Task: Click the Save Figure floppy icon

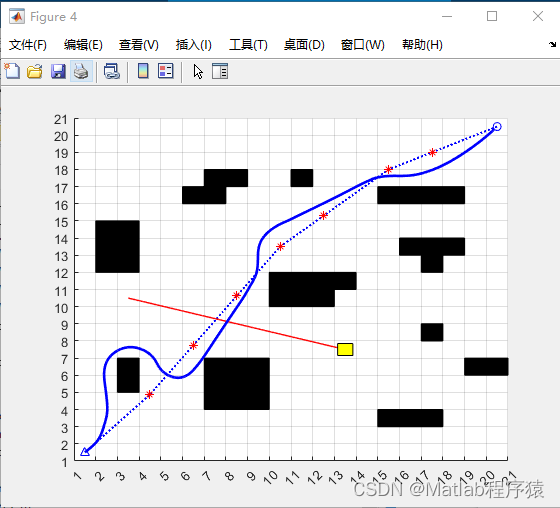Action: pos(58,71)
